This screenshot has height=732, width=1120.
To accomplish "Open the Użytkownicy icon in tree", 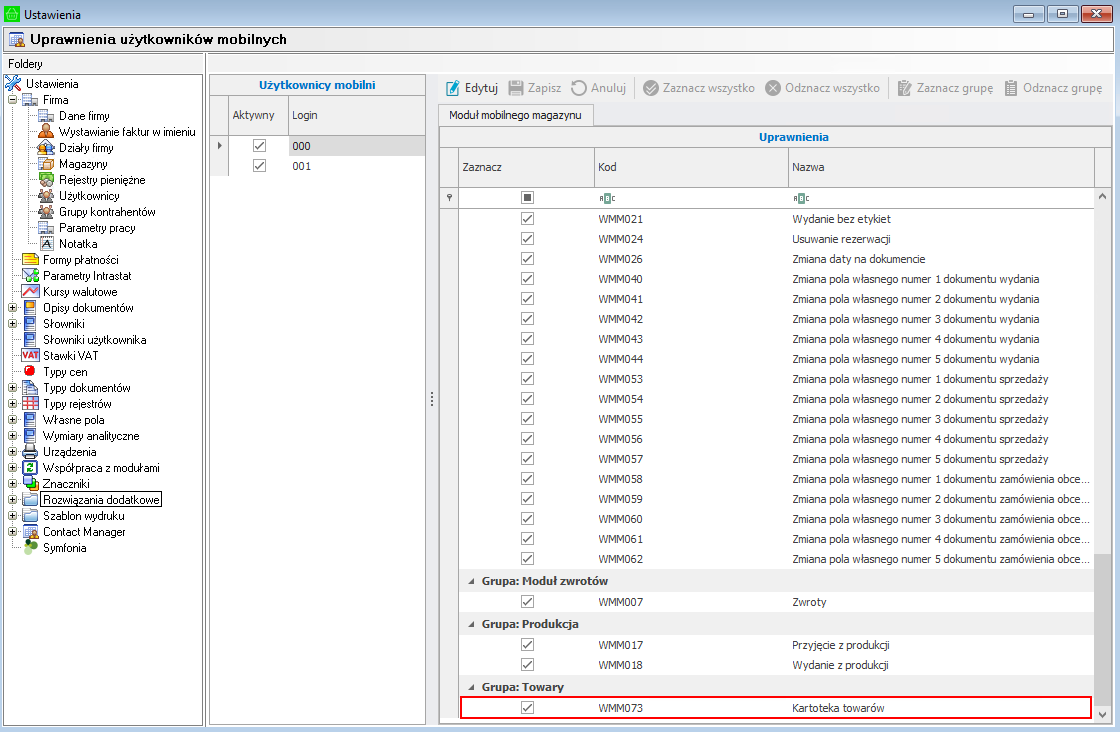I will 45,196.
